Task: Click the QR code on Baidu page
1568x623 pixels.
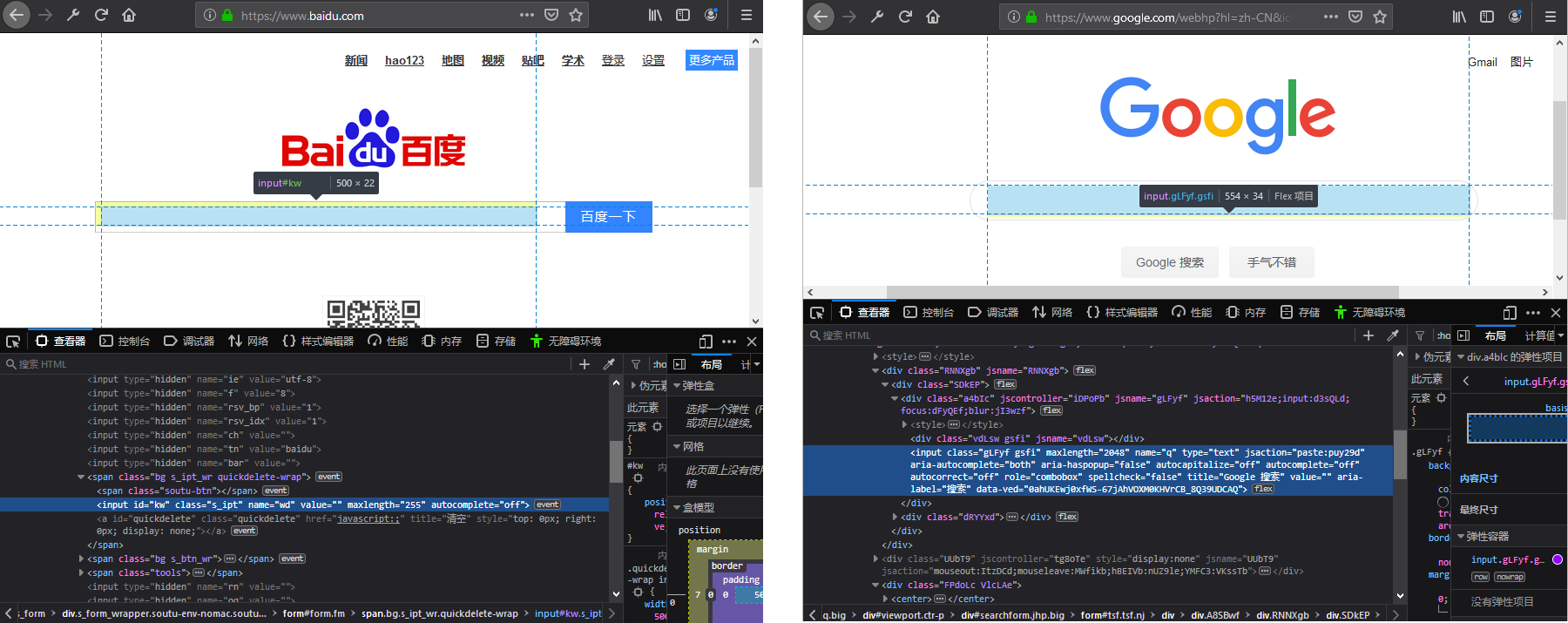Action: pyautogui.click(x=374, y=314)
